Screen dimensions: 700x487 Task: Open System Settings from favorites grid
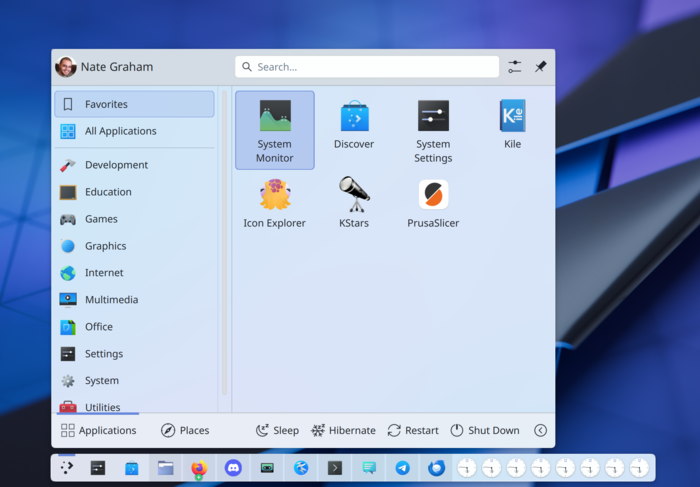click(433, 130)
